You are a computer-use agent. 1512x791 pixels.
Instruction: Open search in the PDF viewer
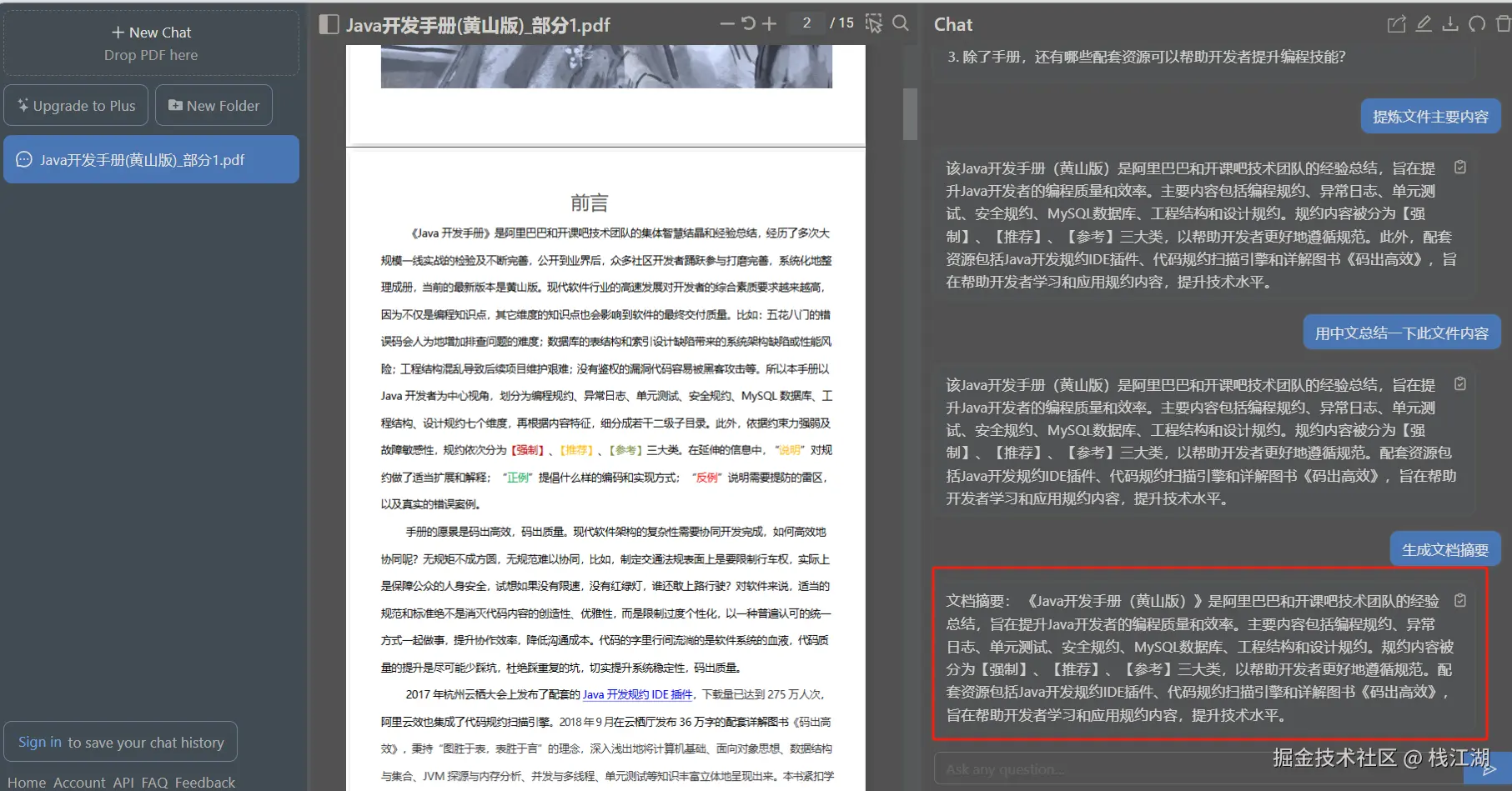pyautogui.click(x=901, y=23)
